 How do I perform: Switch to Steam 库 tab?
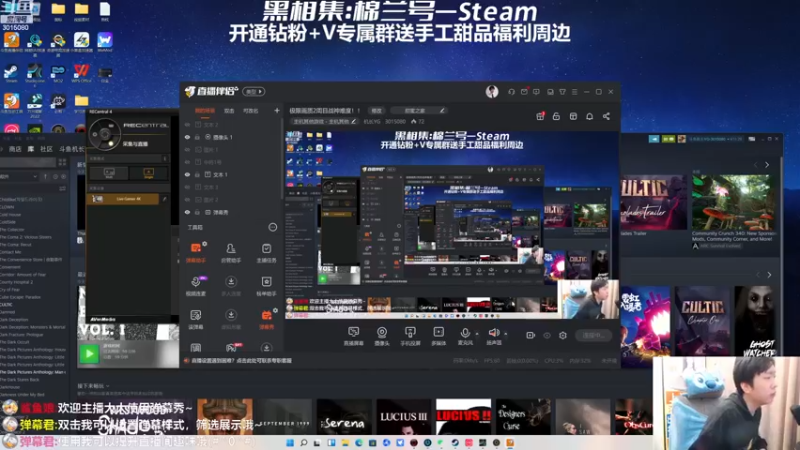pyautogui.click(x=31, y=149)
